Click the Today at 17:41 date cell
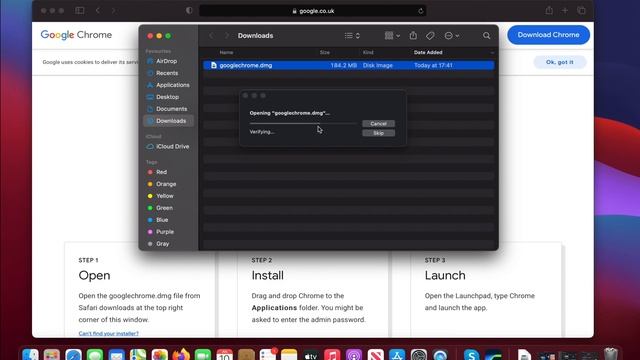 coord(433,65)
